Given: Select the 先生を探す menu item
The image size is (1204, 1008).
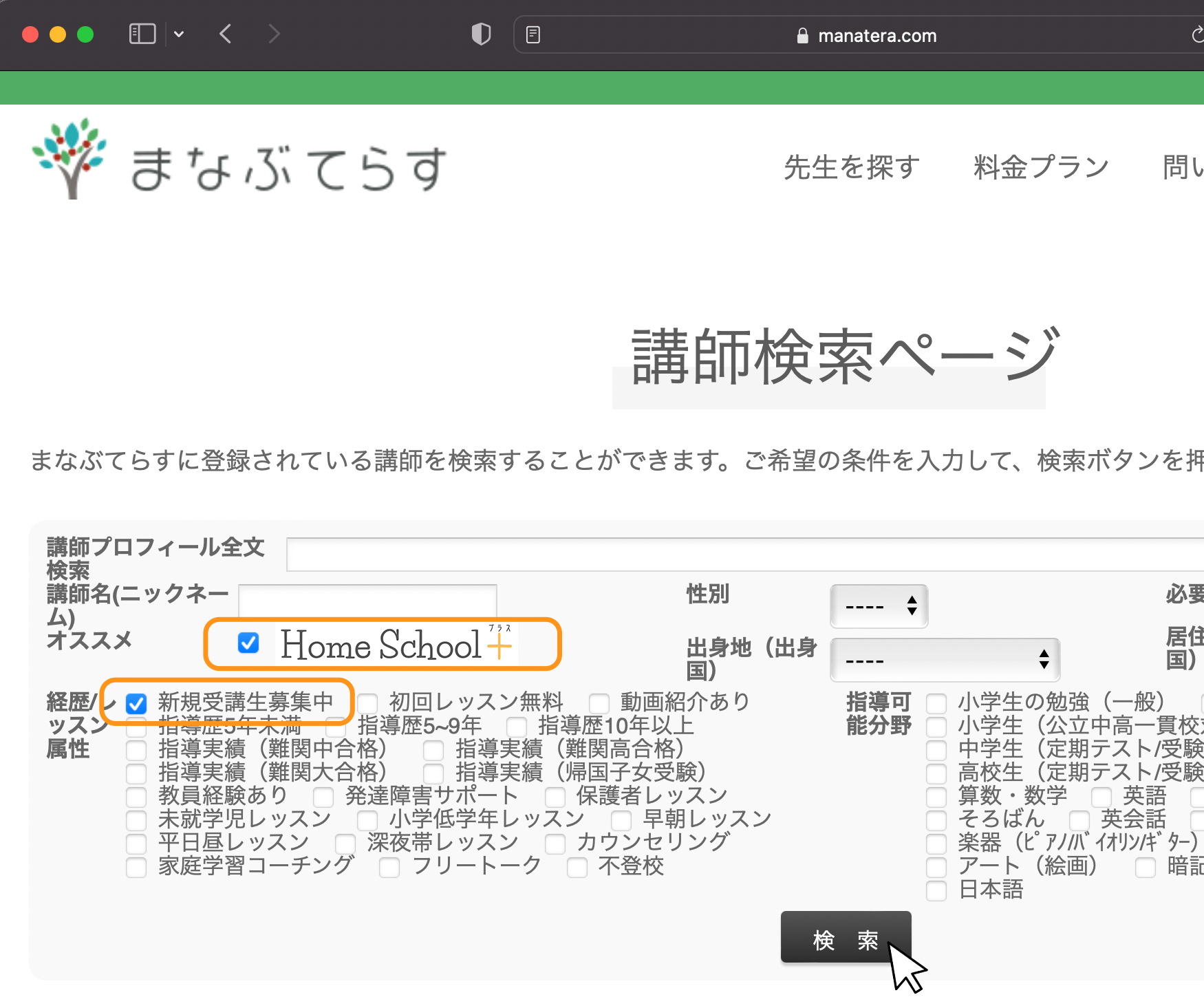Looking at the screenshot, I should (x=852, y=167).
